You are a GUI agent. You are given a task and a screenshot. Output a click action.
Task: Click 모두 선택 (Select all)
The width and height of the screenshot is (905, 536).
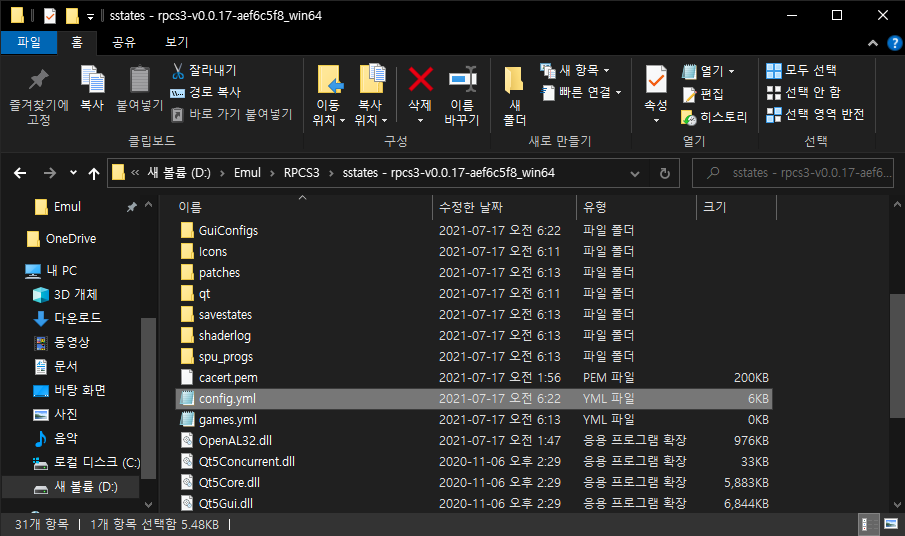tap(801, 70)
